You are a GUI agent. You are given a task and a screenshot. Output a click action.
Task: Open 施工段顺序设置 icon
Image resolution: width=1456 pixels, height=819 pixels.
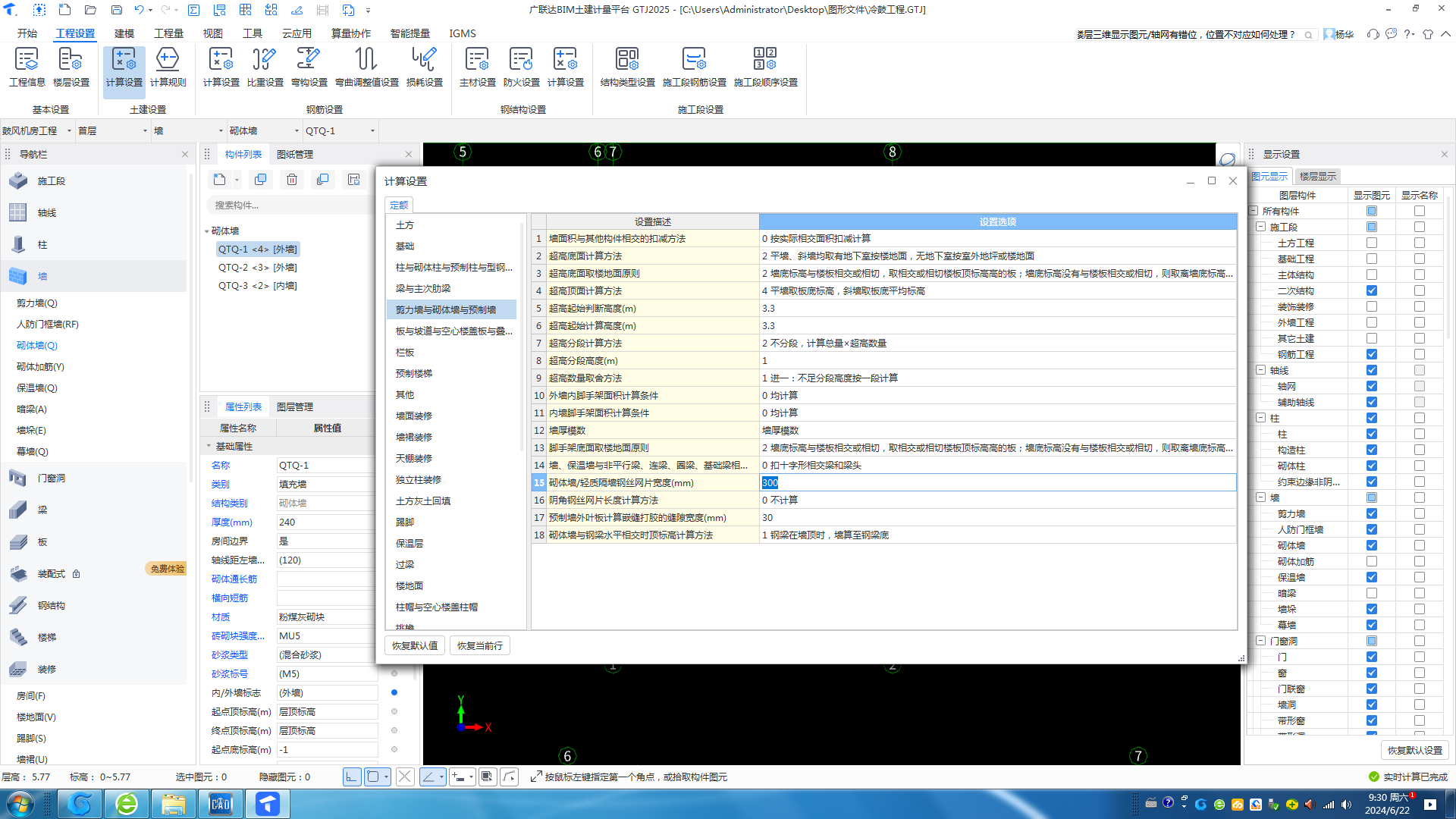point(765,67)
